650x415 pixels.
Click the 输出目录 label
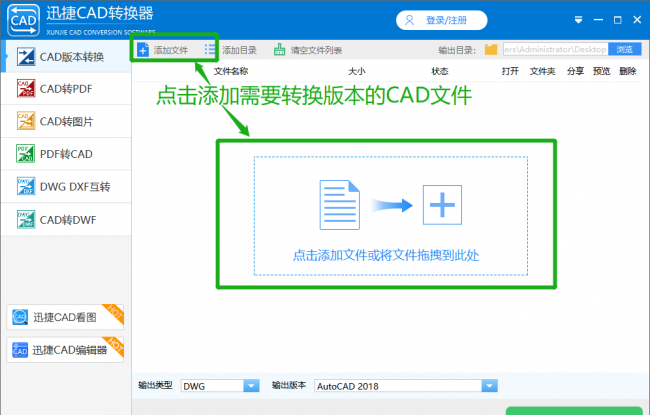(x=457, y=50)
